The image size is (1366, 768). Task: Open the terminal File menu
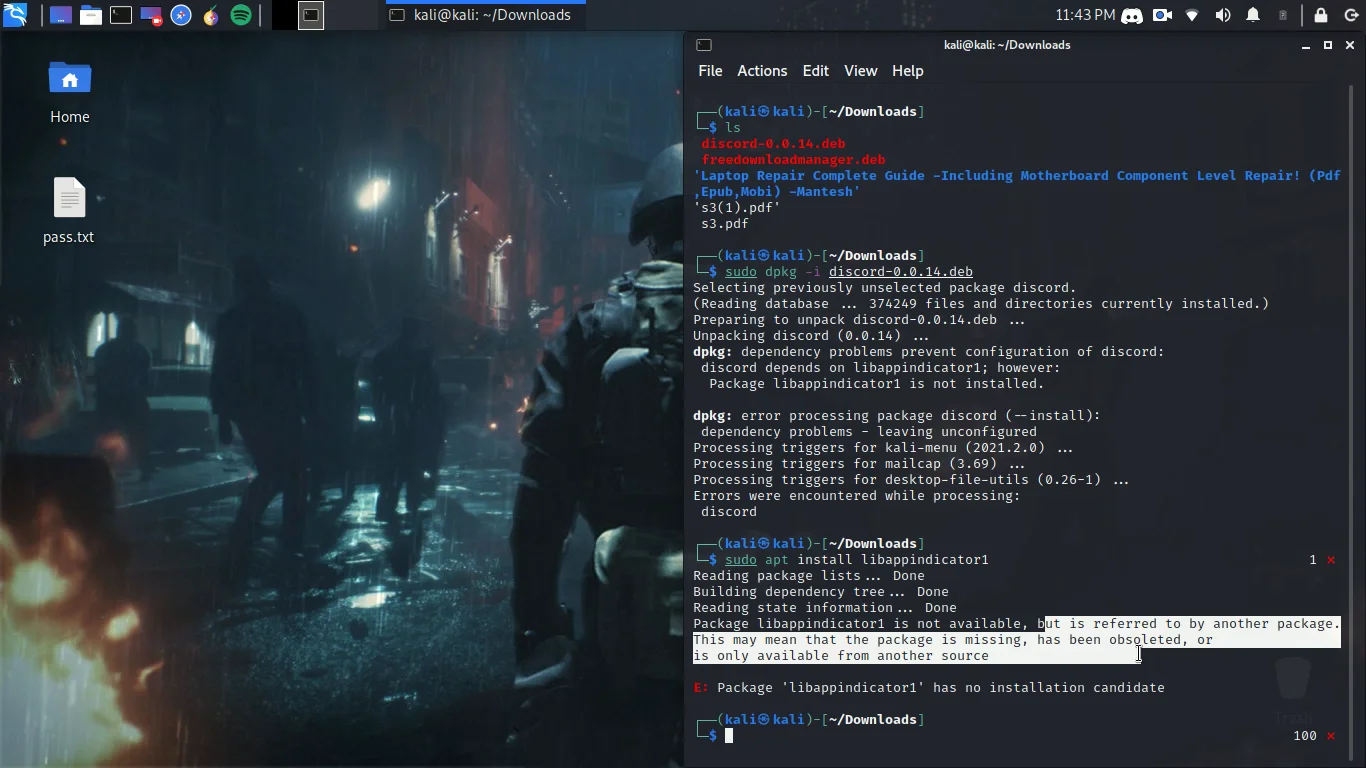pos(710,71)
